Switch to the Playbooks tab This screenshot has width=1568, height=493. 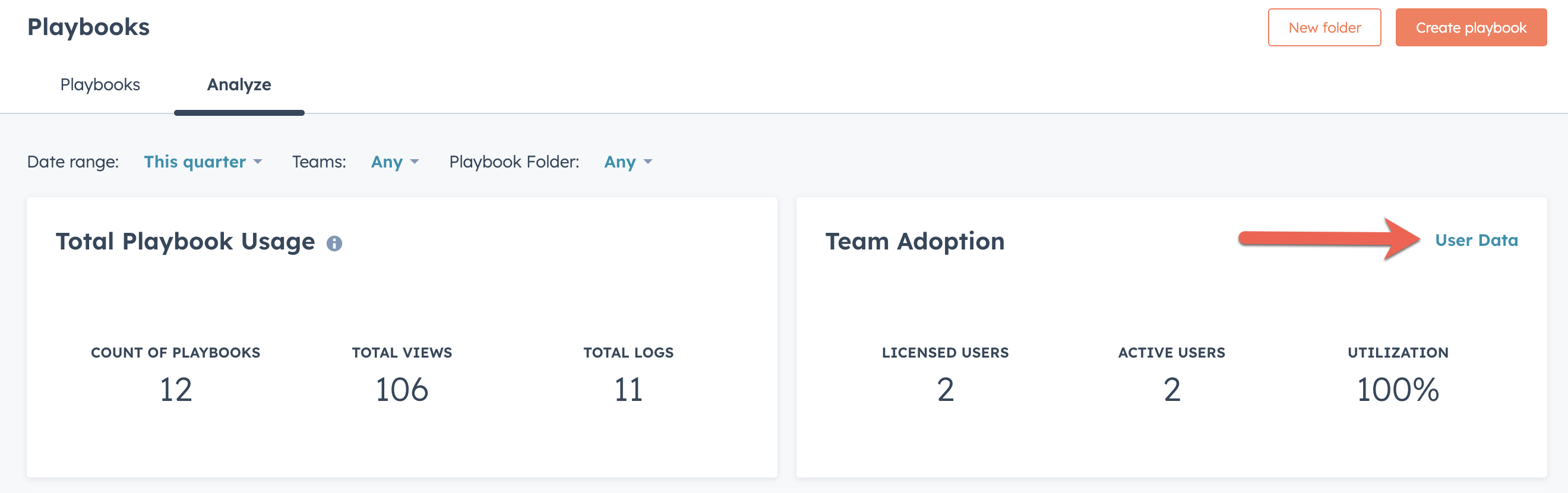[x=100, y=84]
